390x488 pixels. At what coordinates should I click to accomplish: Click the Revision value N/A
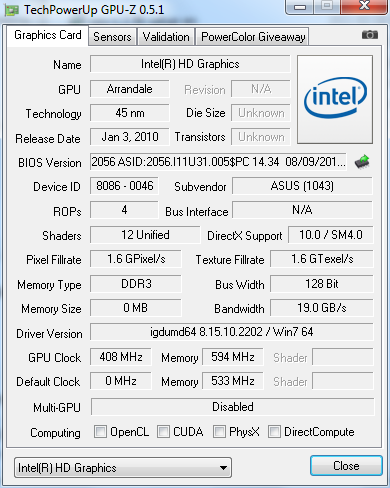261,89
